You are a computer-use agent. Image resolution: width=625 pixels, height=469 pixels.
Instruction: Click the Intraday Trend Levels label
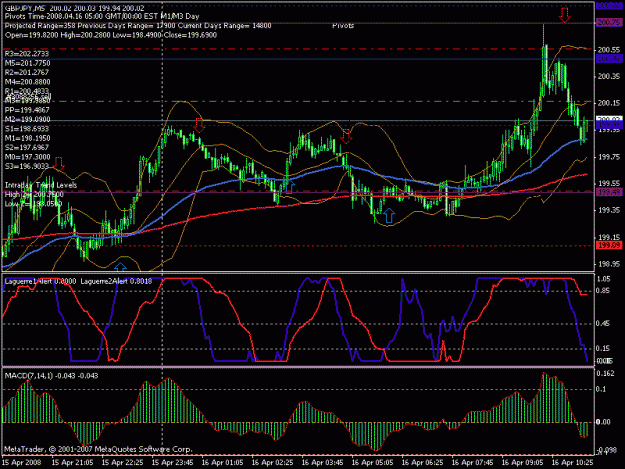pyautogui.click(x=41, y=185)
